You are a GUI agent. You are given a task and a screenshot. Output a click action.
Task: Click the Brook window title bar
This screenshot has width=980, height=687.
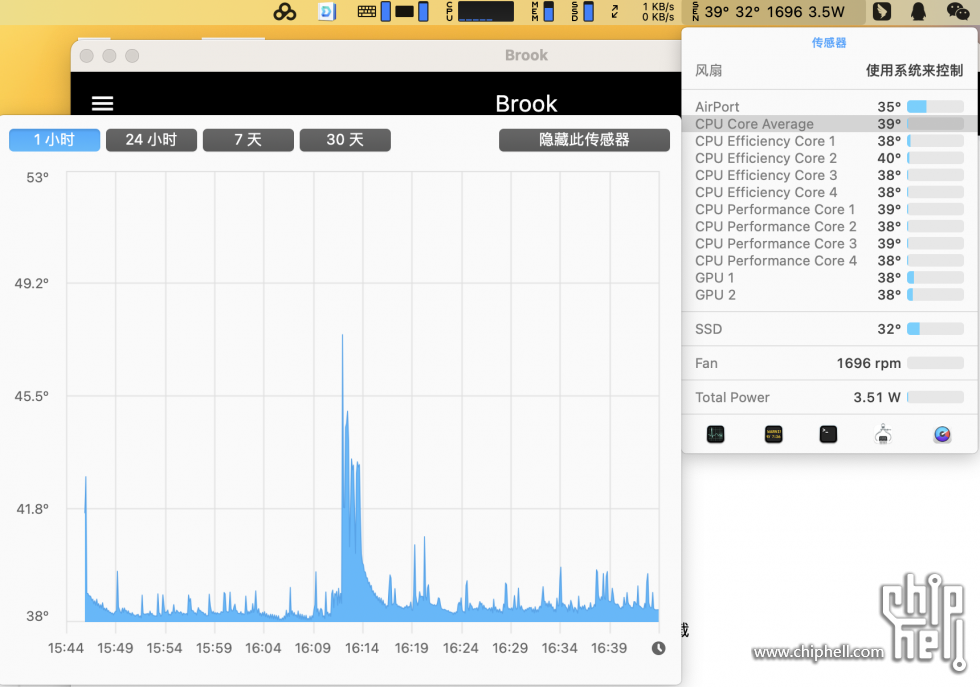pos(376,56)
